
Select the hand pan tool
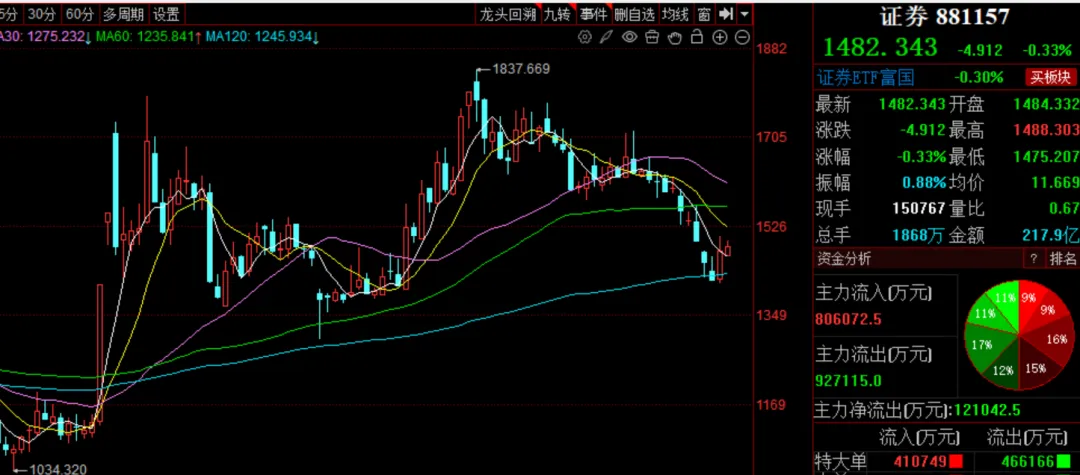click(675, 36)
